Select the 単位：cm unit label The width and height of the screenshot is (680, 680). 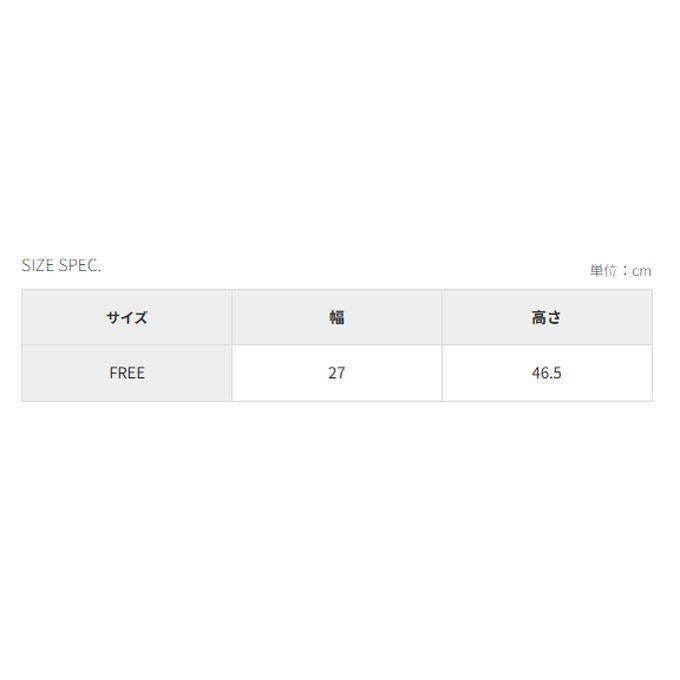tap(620, 271)
